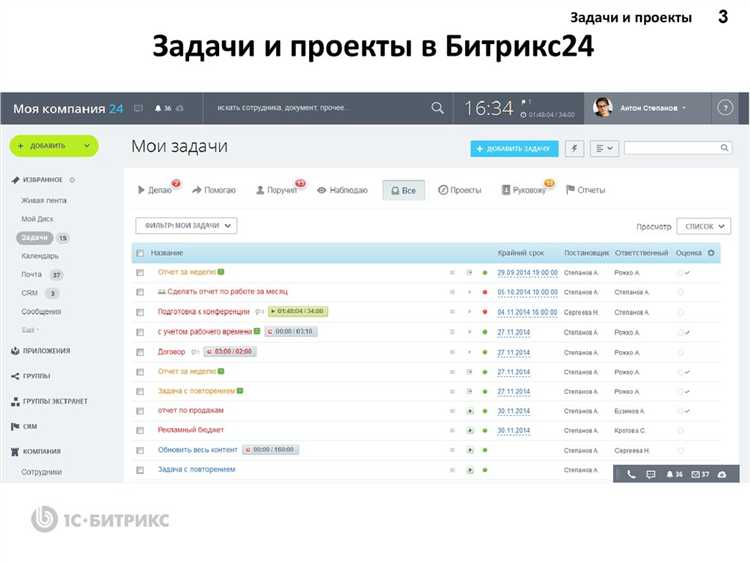Check the first 'Отчет за неделю' task
750x562 pixels.
click(x=140, y=273)
